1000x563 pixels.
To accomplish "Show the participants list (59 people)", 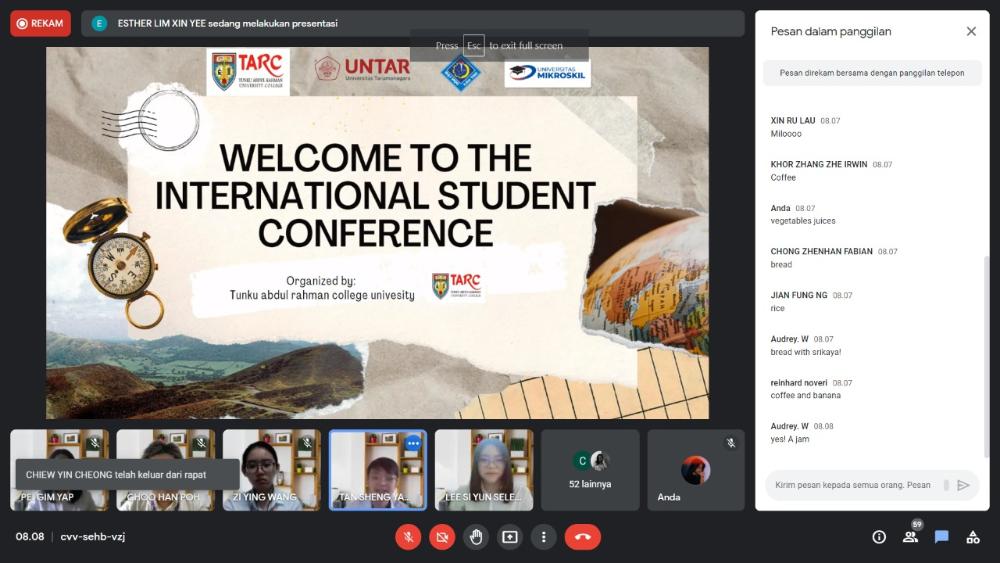I will pyautogui.click(x=910, y=537).
